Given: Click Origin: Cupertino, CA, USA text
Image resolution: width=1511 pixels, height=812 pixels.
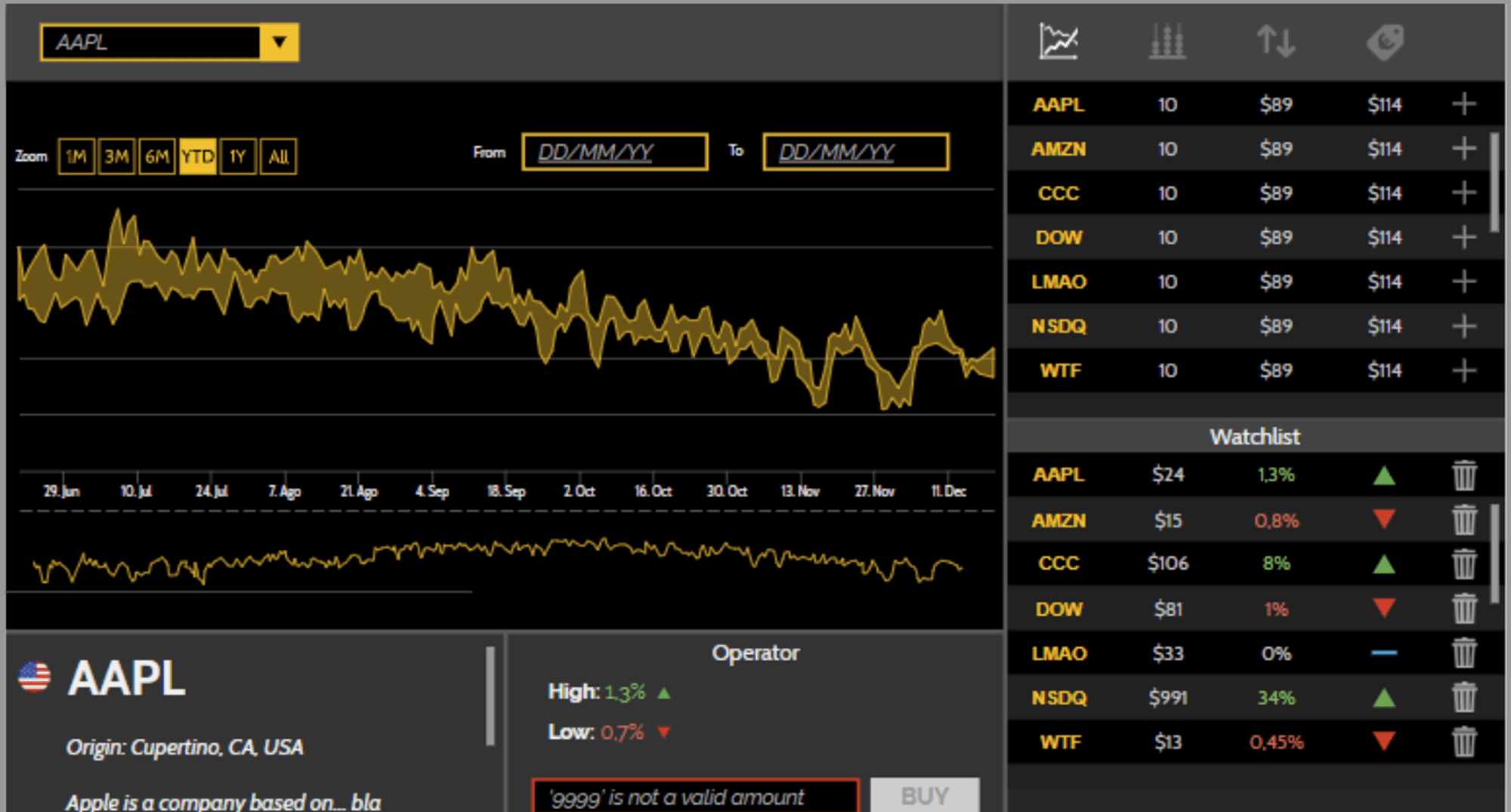Looking at the screenshot, I should point(185,747).
